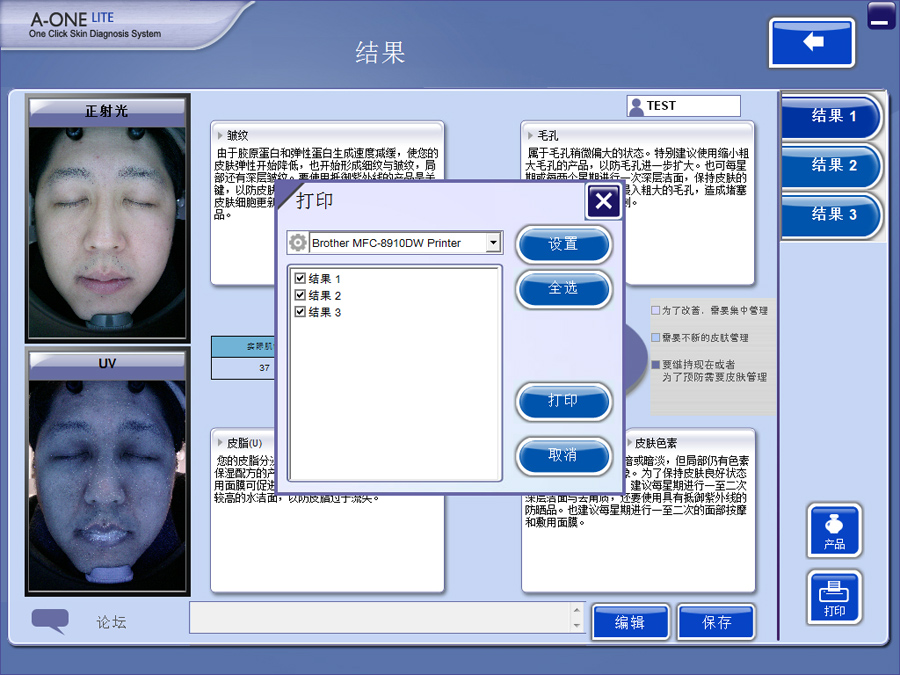
Task: Close the 打印 dialog with X
Action: coord(603,201)
